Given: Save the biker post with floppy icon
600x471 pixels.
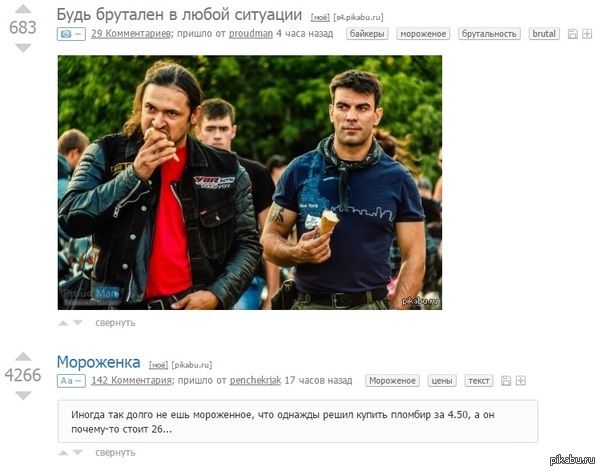Looking at the screenshot, I should pyautogui.click(x=572, y=34).
